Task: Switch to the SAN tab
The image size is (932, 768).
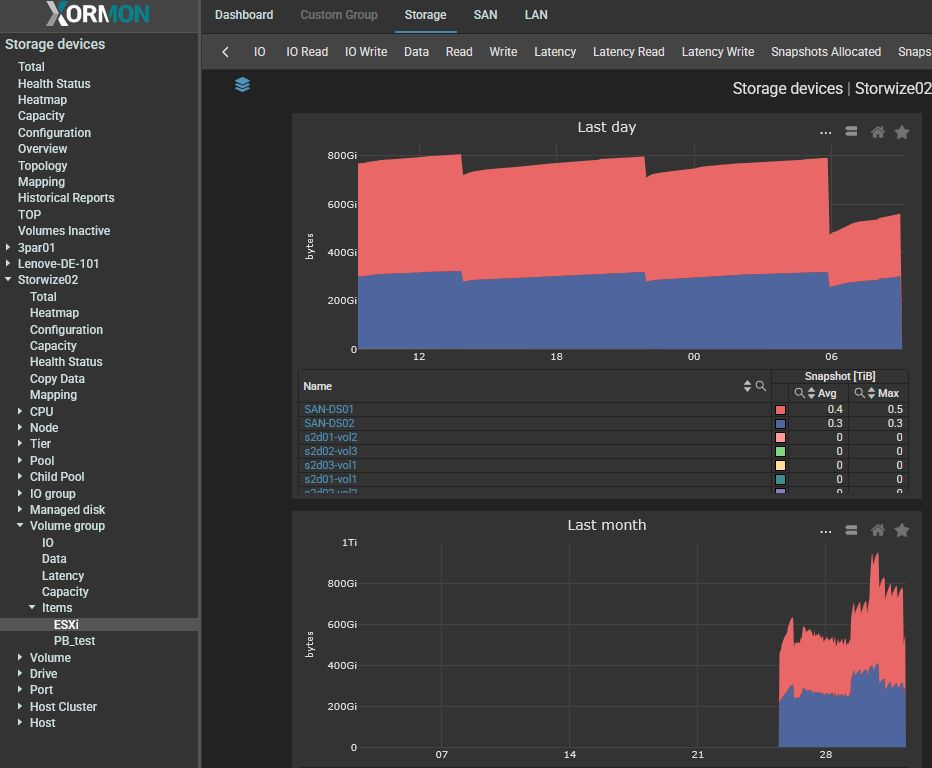Action: (x=485, y=15)
